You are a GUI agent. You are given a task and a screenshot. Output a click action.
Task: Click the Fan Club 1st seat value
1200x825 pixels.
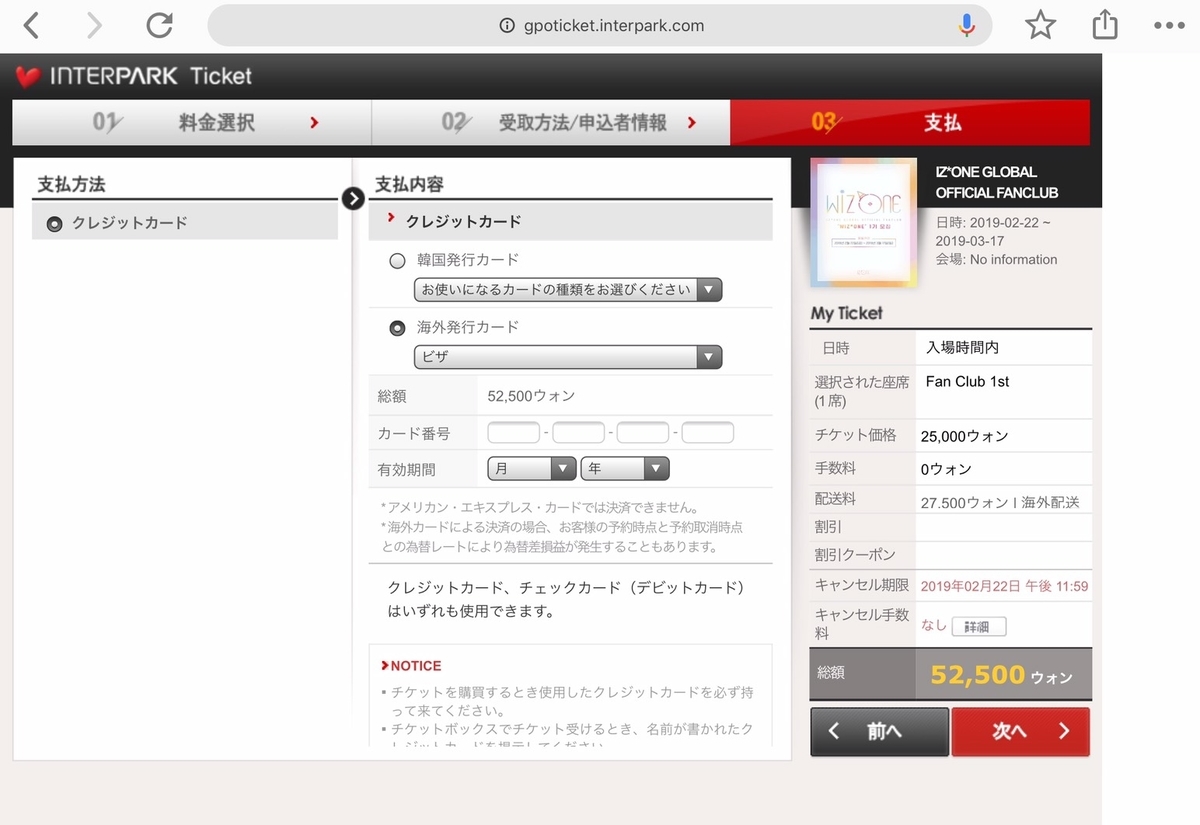coord(968,382)
